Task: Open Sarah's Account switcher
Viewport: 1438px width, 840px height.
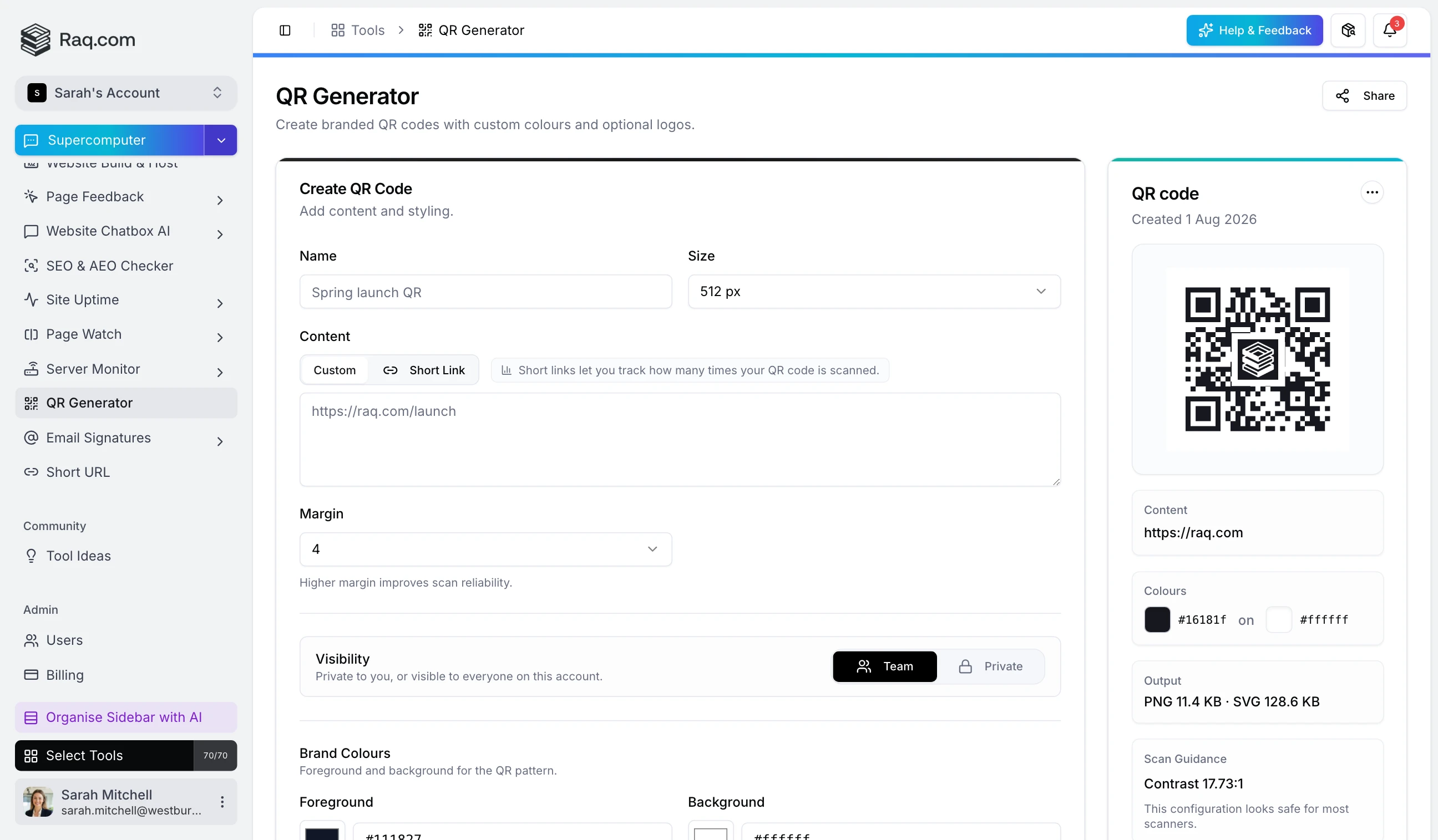Action: (x=125, y=93)
